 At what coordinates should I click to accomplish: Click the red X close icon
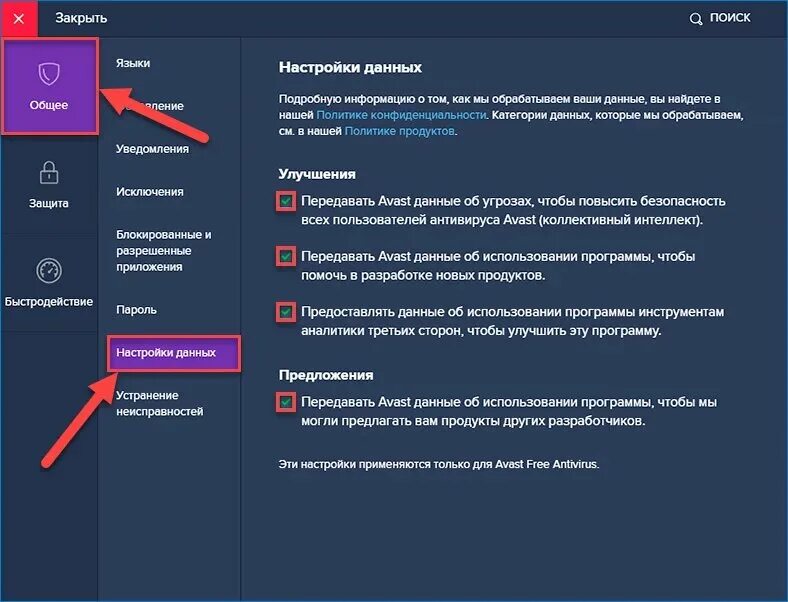click(19, 19)
